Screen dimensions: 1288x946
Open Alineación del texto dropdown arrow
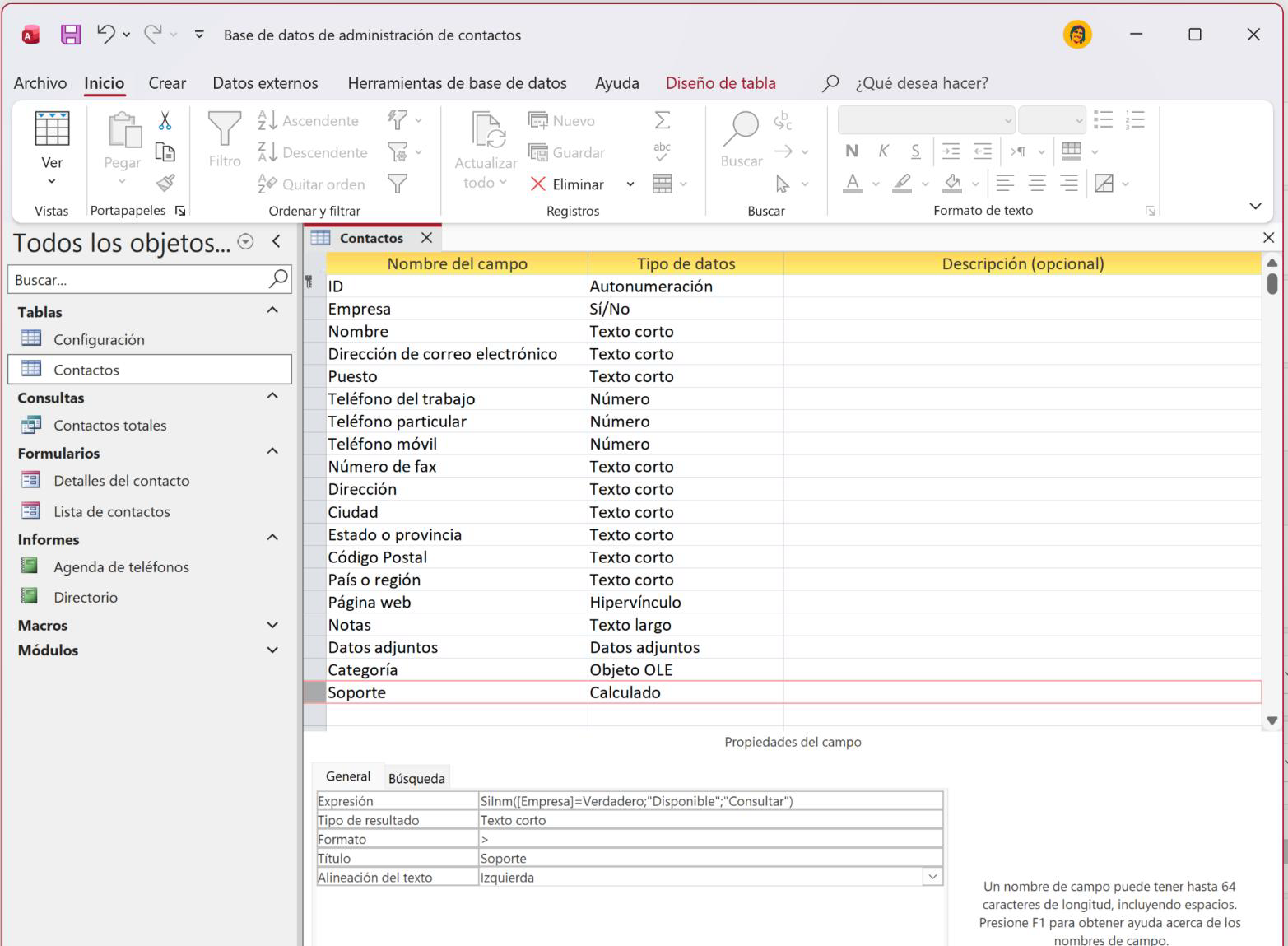click(x=932, y=877)
